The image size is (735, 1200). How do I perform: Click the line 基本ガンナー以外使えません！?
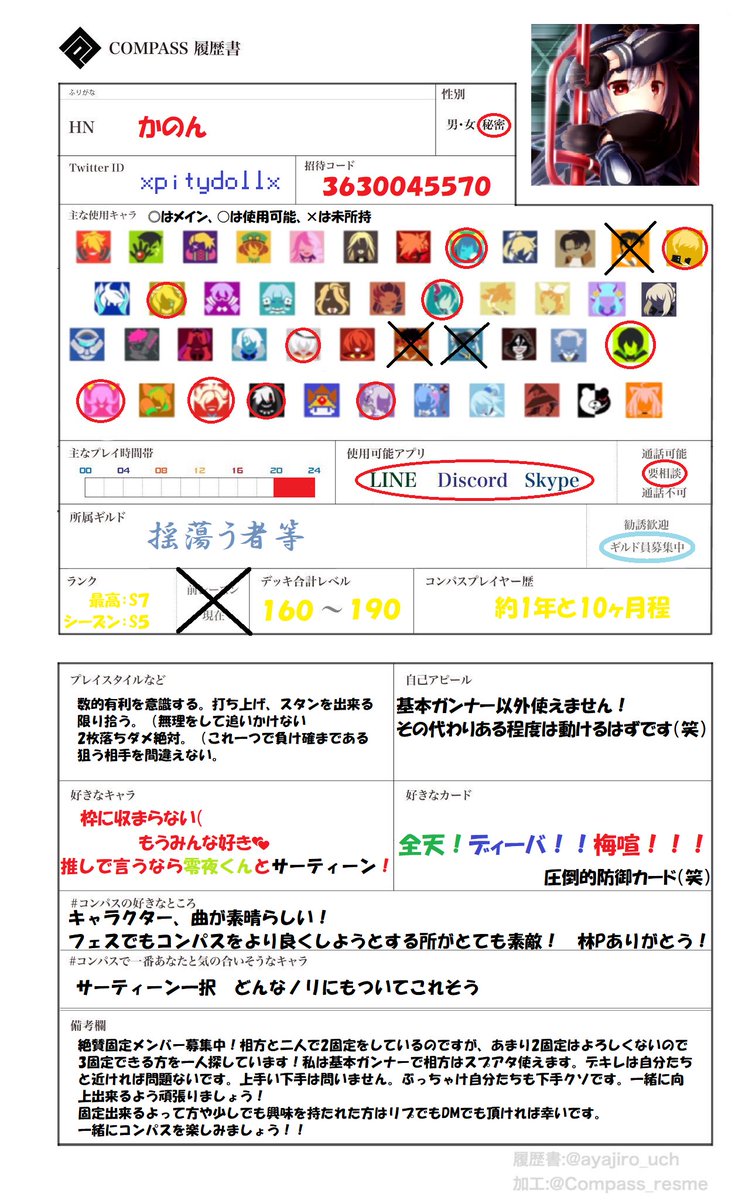512,705
